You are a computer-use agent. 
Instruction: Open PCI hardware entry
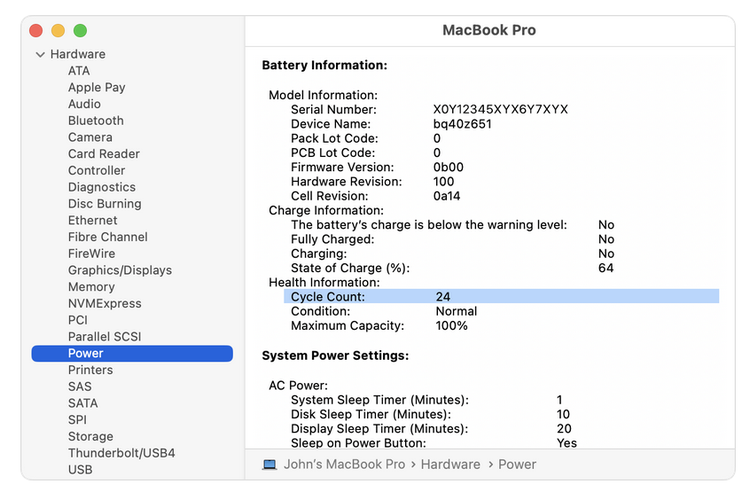[77, 321]
